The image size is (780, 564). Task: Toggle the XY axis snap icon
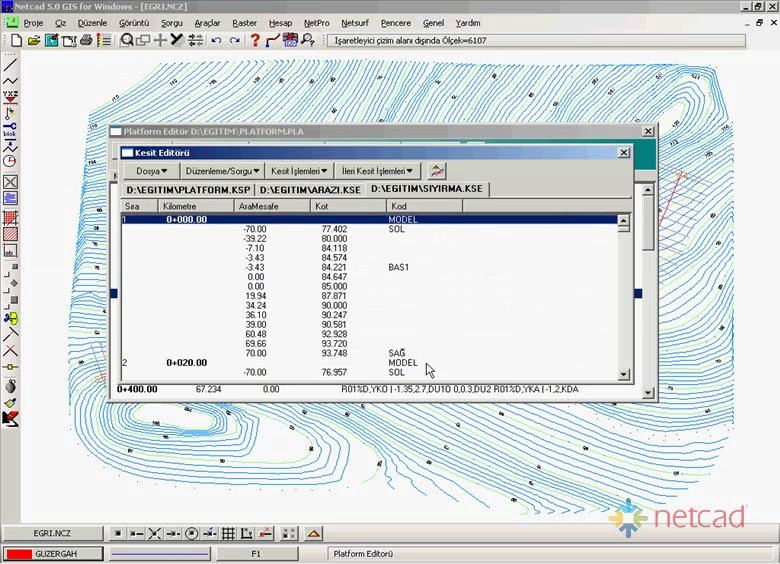[x=247, y=534]
